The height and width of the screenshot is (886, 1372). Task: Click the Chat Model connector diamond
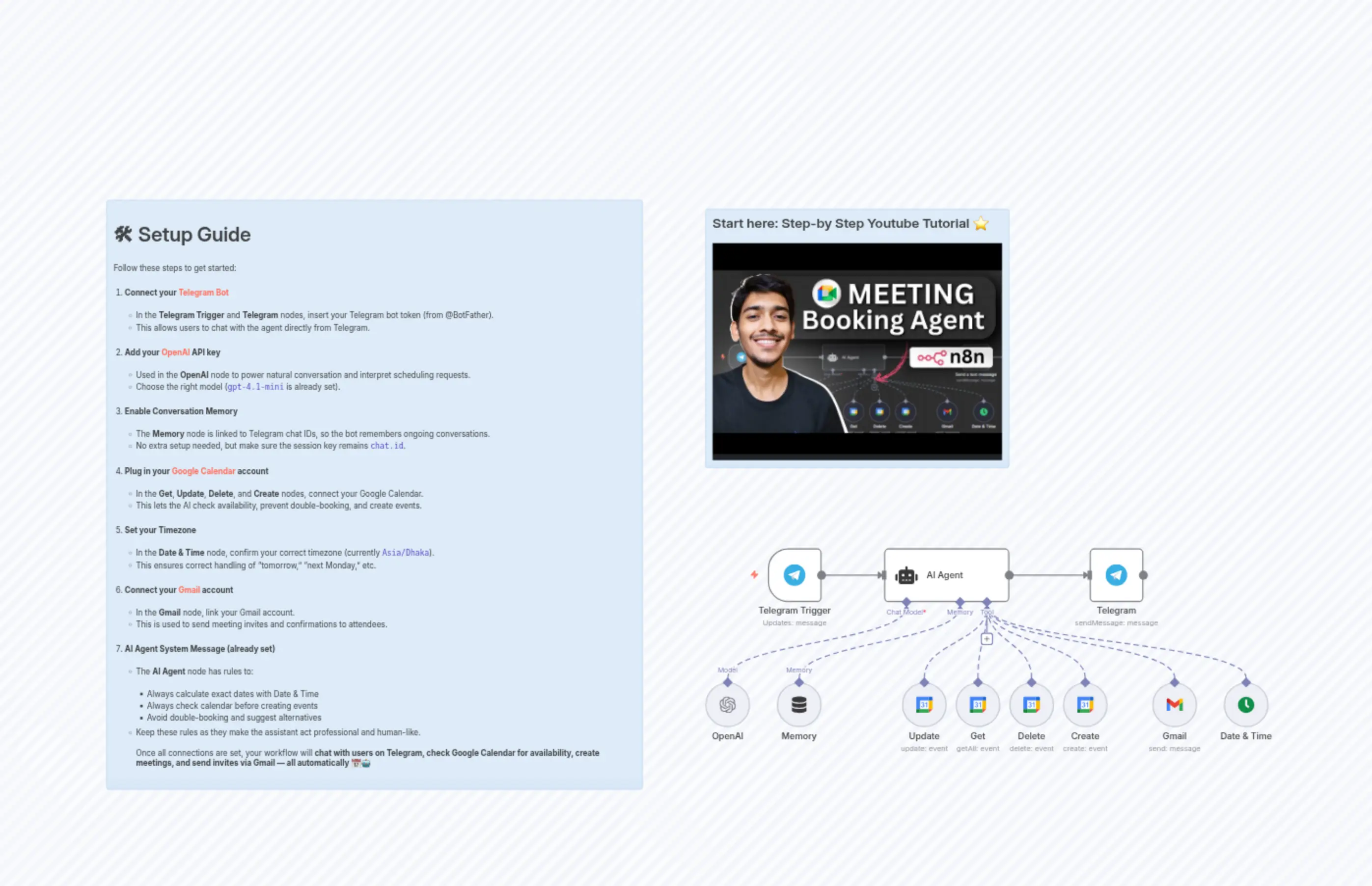tap(906, 603)
